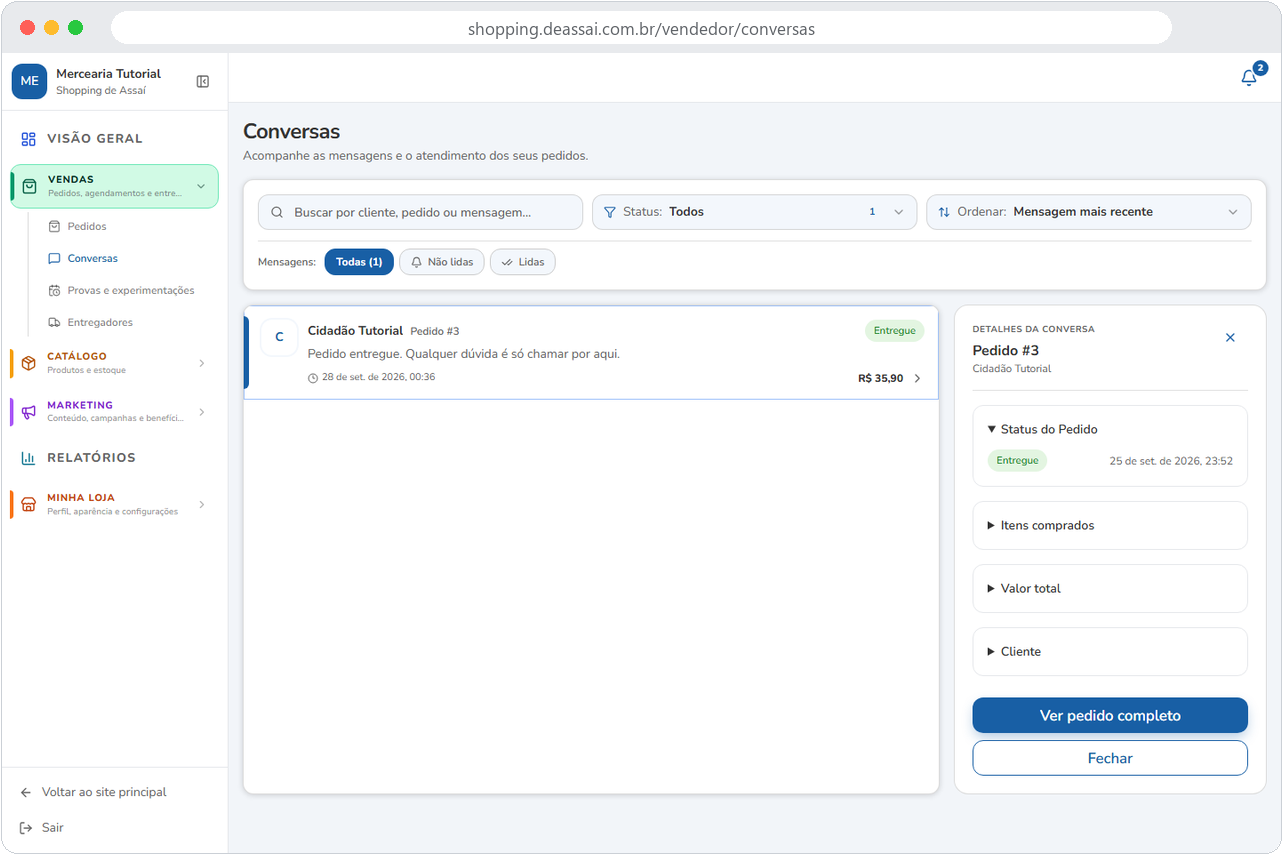Viewport: 1282px width, 854px height.
Task: Collapse the sidebar using the panel icon
Action: pyautogui.click(x=203, y=81)
